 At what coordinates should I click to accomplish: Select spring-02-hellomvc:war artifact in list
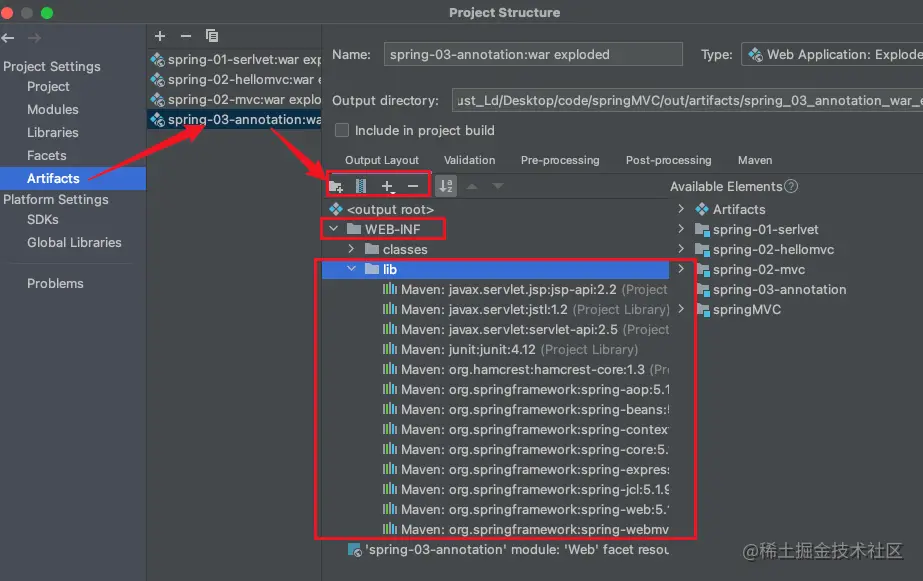click(x=235, y=79)
